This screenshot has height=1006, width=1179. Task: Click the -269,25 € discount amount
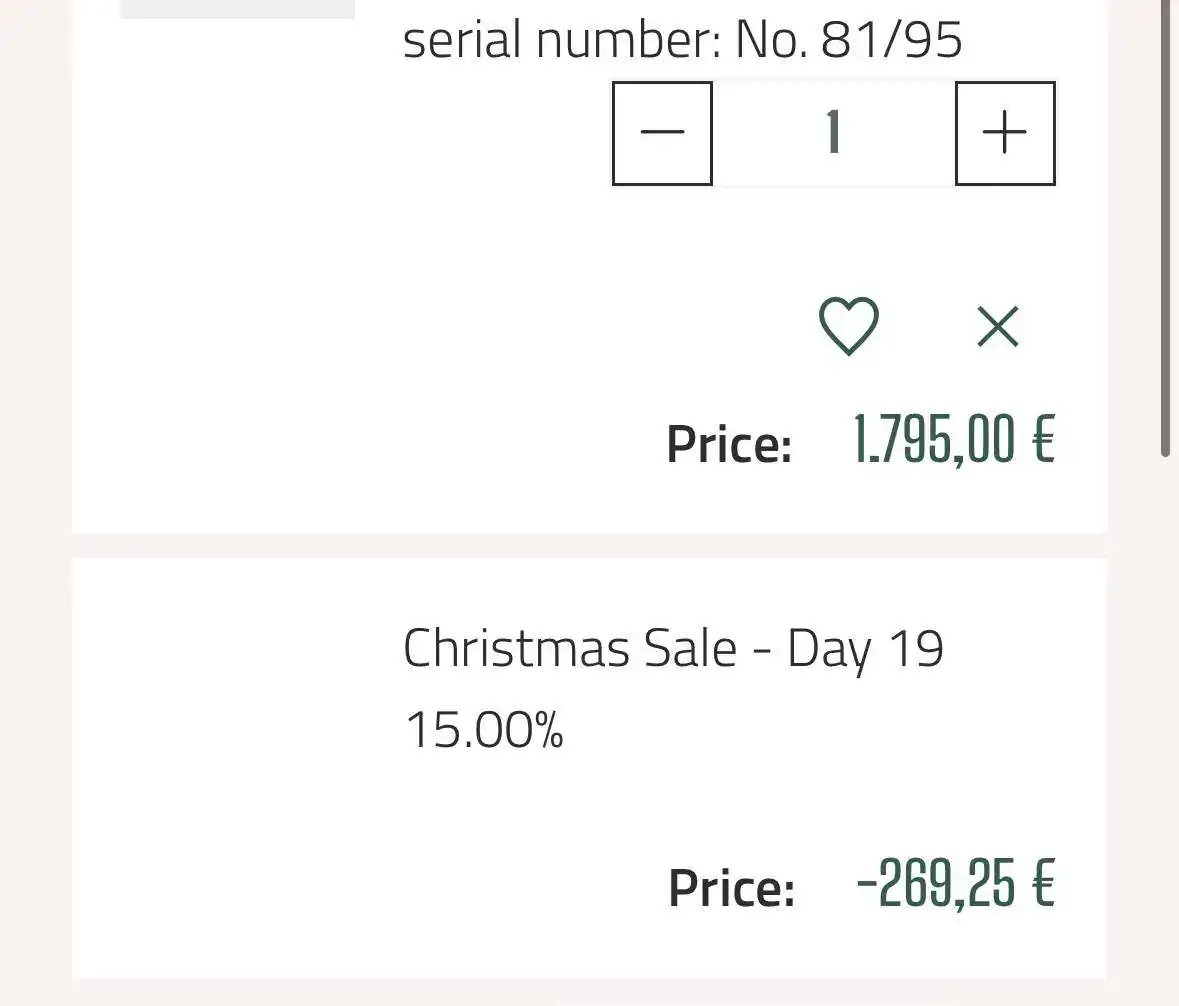point(956,883)
